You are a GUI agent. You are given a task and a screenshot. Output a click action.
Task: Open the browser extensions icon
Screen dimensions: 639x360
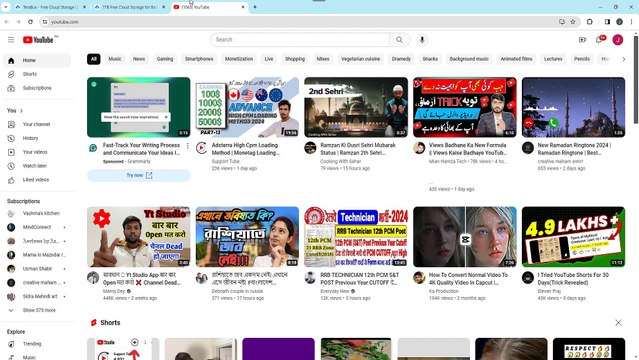coord(590,22)
